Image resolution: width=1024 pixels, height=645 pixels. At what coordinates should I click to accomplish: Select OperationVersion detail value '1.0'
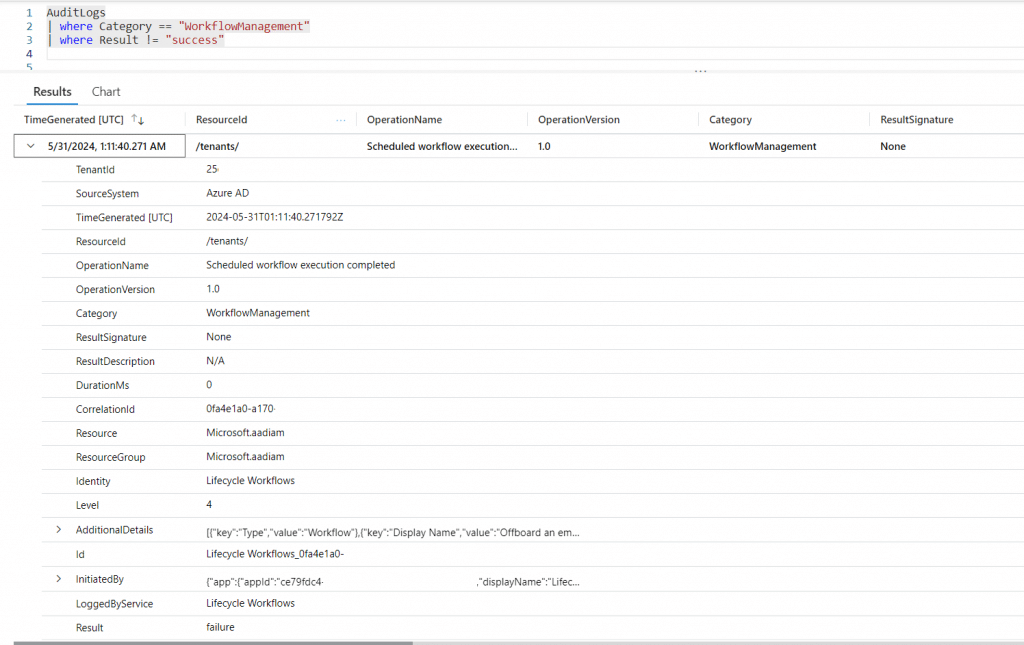point(213,289)
